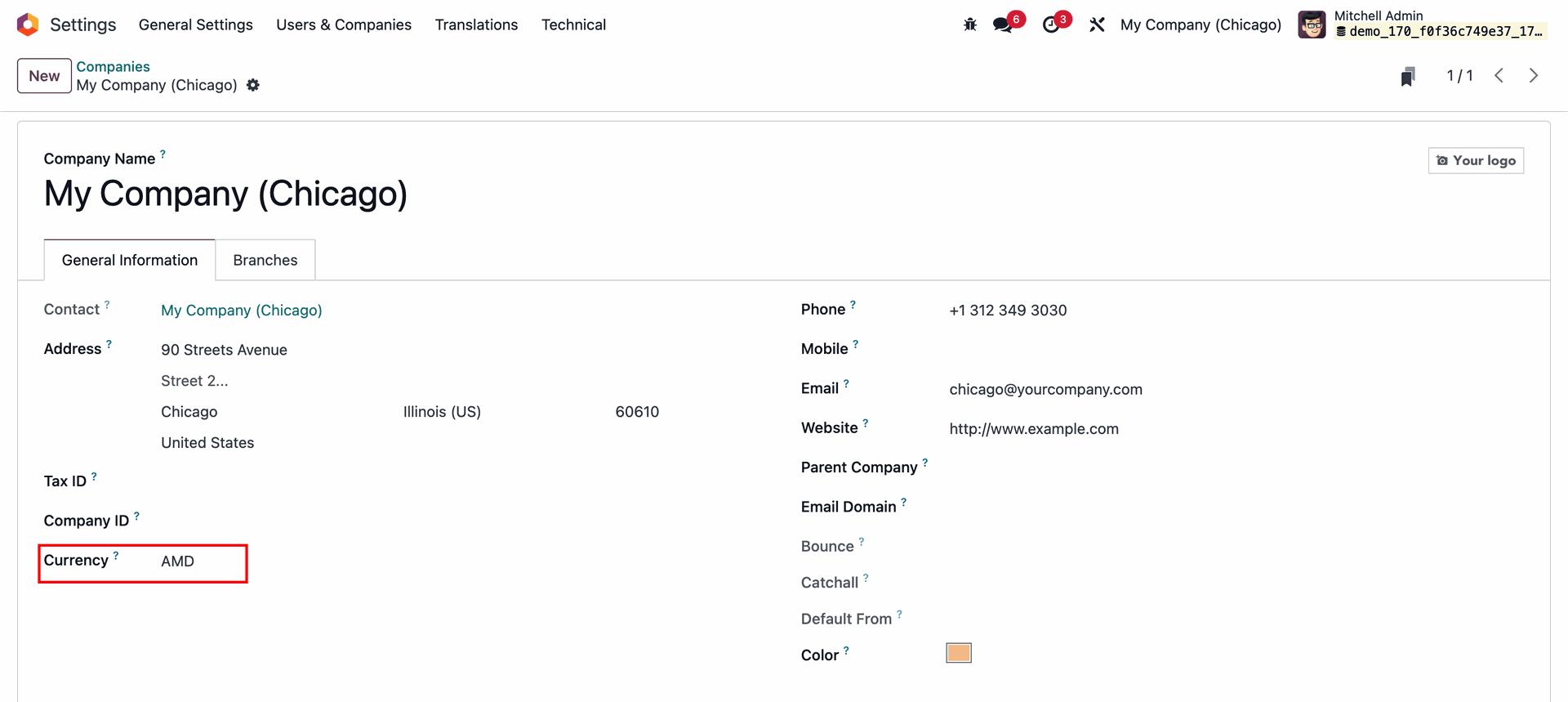Image resolution: width=1568 pixels, height=702 pixels.
Task: Open the My Company (Chicago) company switcher
Action: click(x=1200, y=25)
